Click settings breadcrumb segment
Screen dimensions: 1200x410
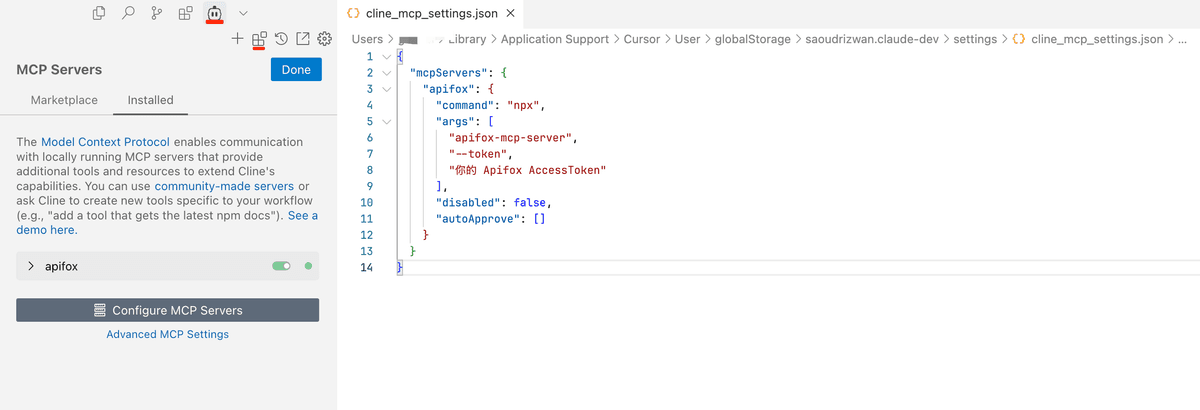[975, 39]
